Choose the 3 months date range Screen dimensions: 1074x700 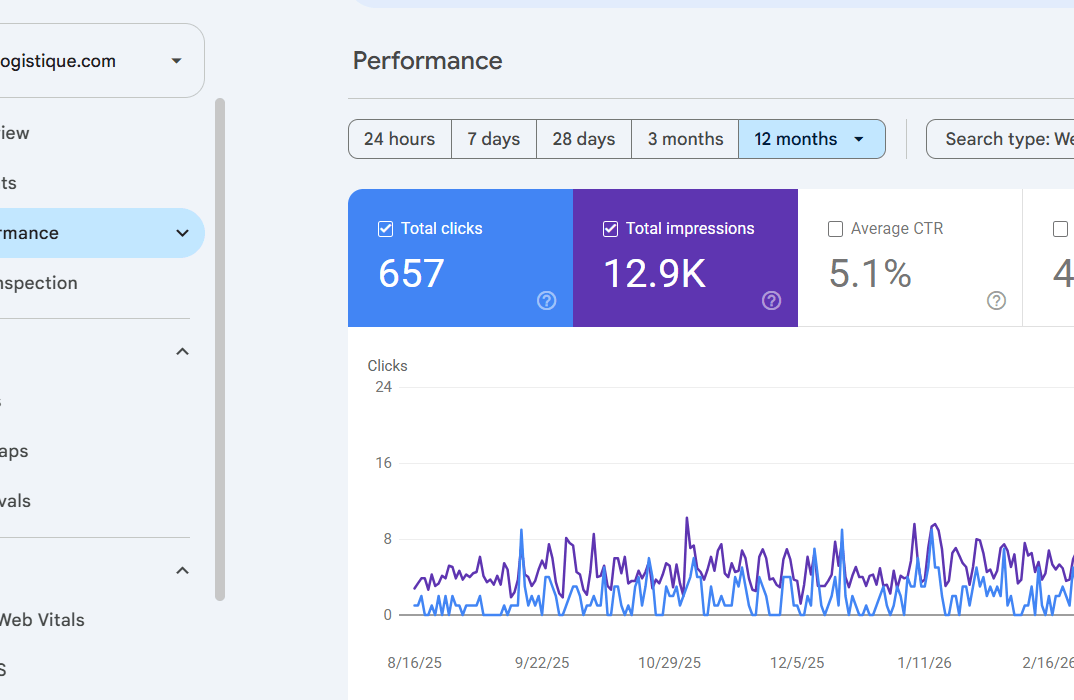[685, 139]
